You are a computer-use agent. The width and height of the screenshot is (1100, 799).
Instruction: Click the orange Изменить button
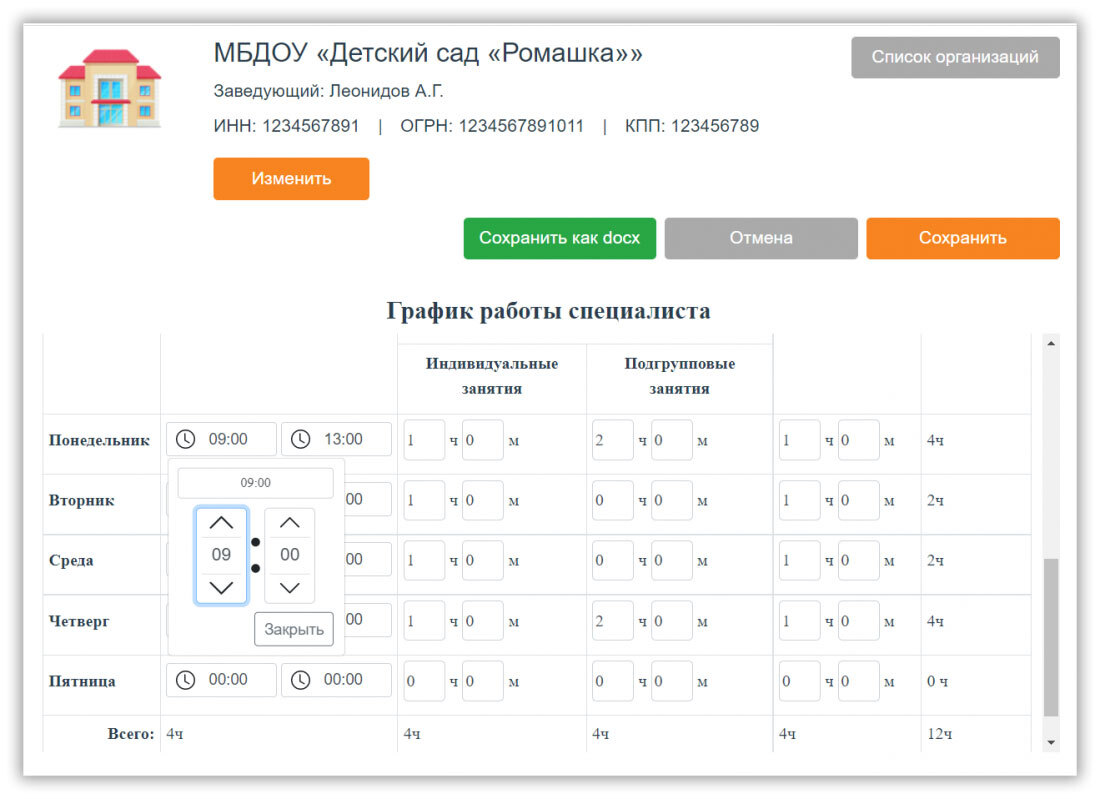[291, 179]
